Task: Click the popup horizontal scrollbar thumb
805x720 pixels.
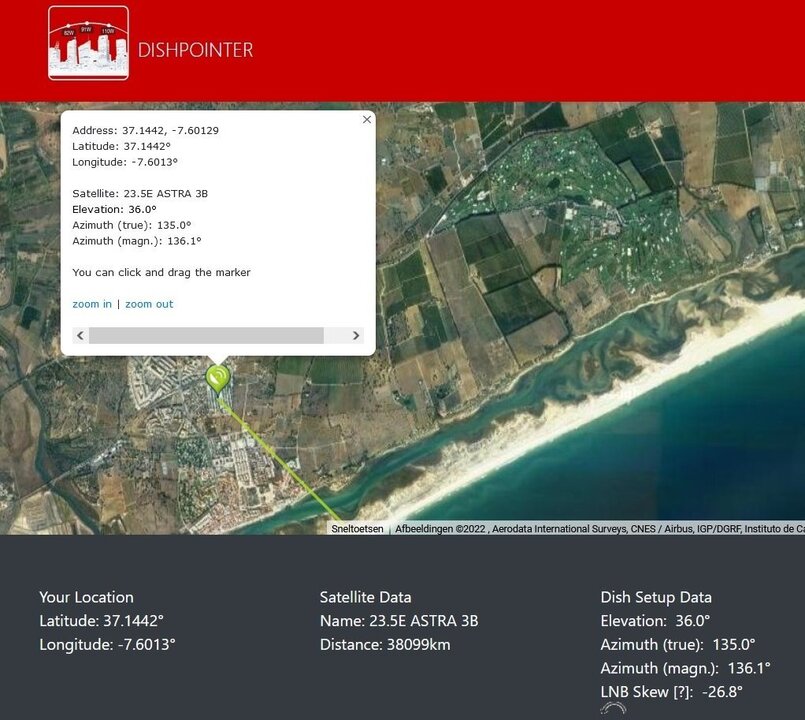Action: point(206,336)
